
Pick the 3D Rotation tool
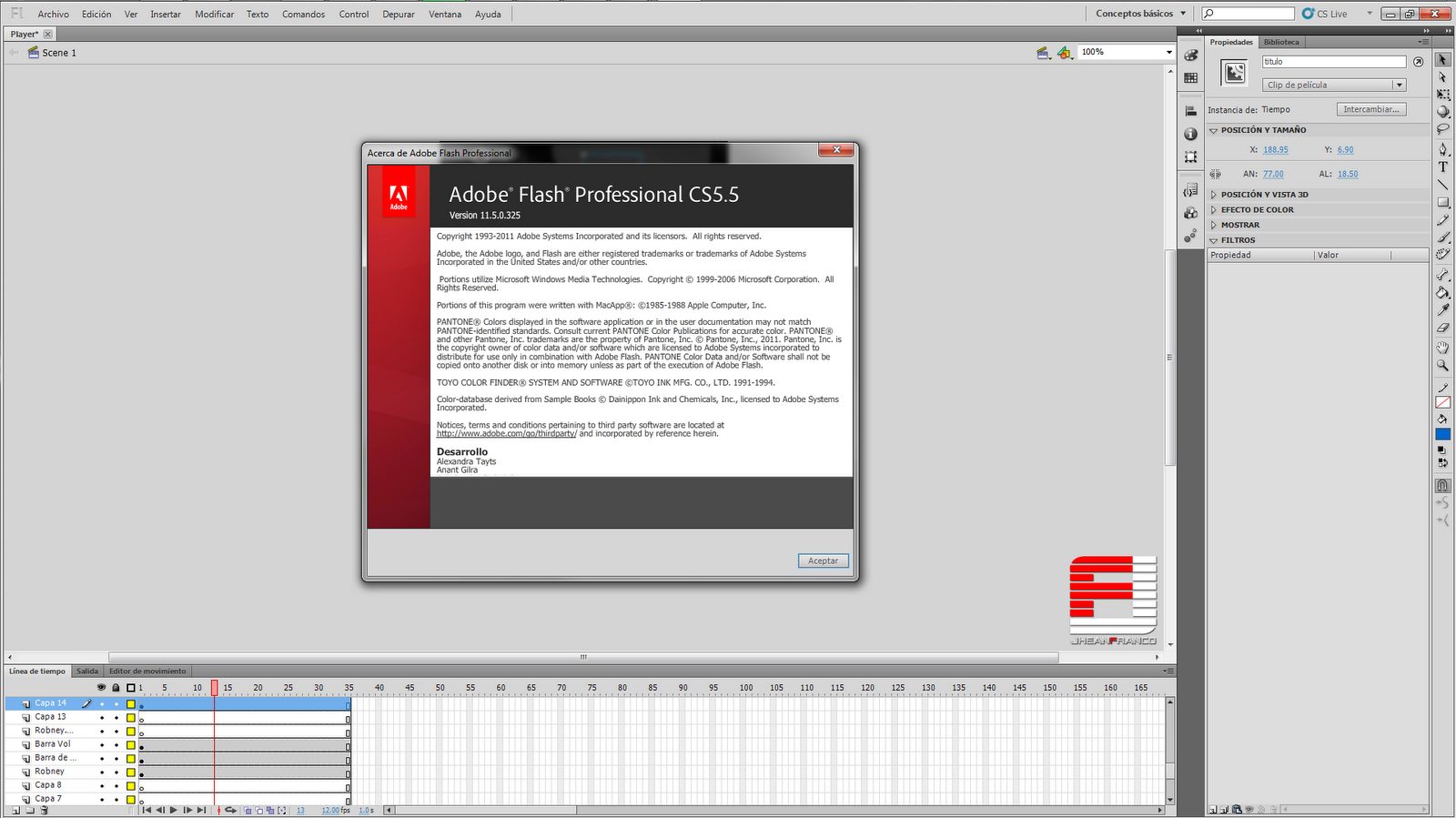pyautogui.click(x=1442, y=112)
